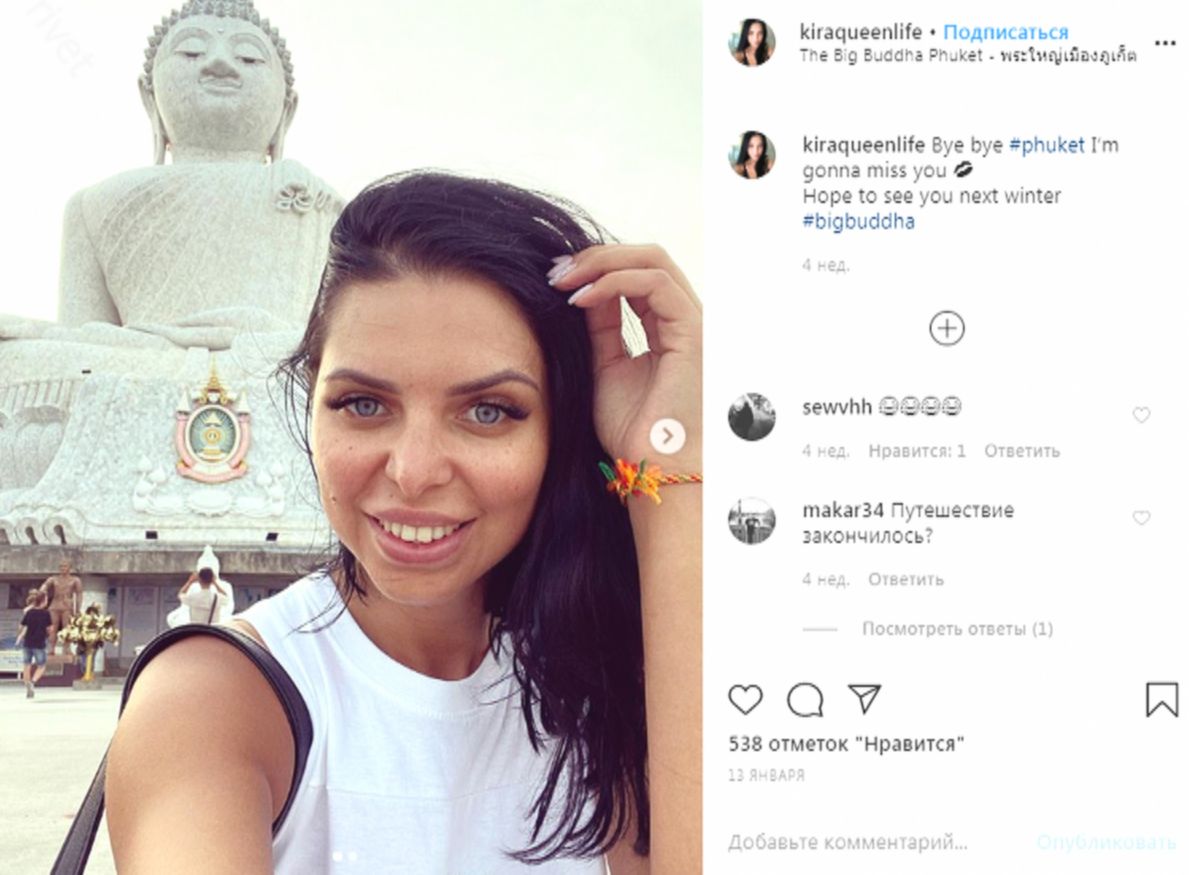Focus the "Добавьте комментарий" field
The height and width of the screenshot is (875, 1189).
[872, 842]
